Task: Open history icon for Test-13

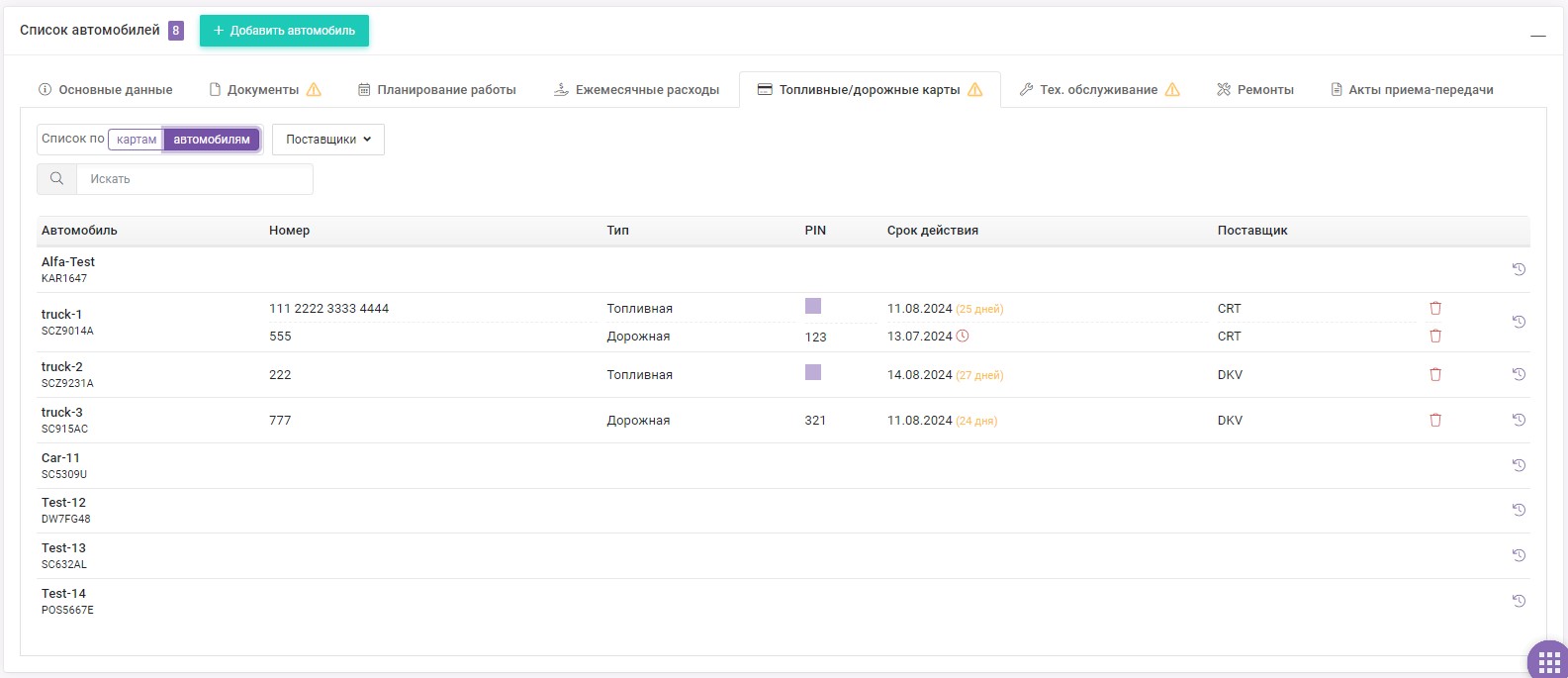Action: coord(1519,555)
